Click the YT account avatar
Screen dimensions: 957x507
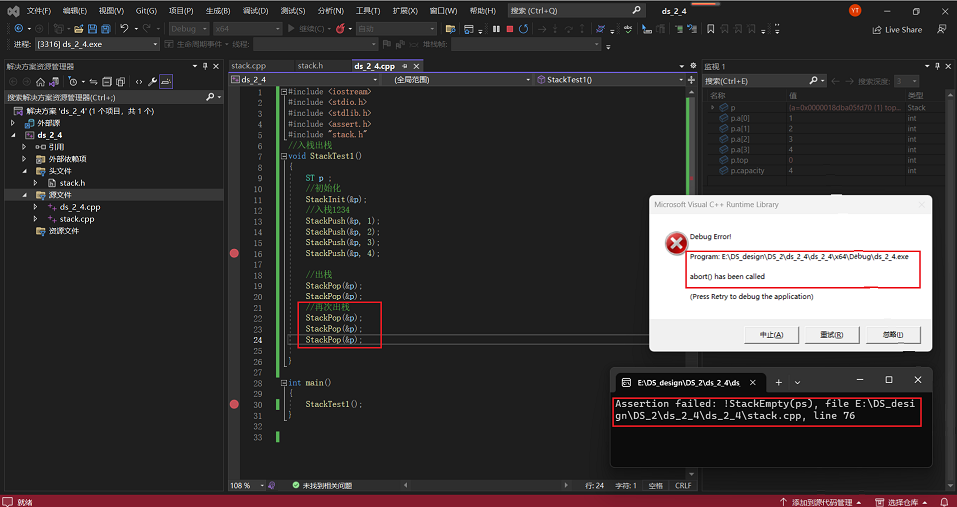point(855,10)
